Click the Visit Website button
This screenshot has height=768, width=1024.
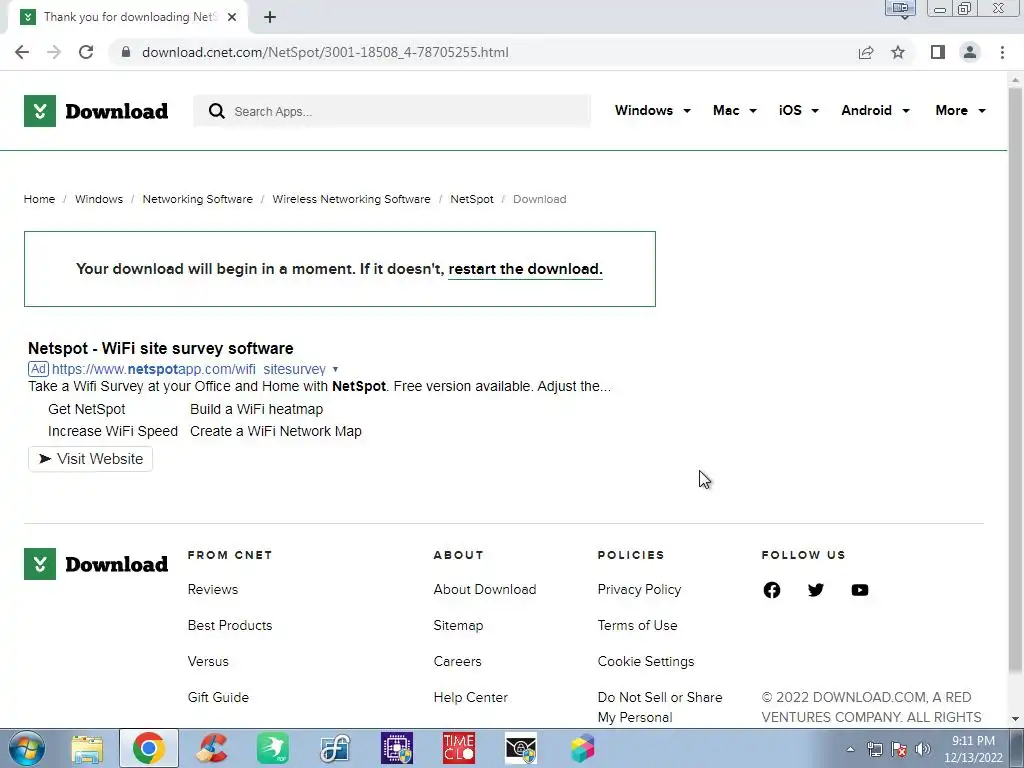point(90,459)
